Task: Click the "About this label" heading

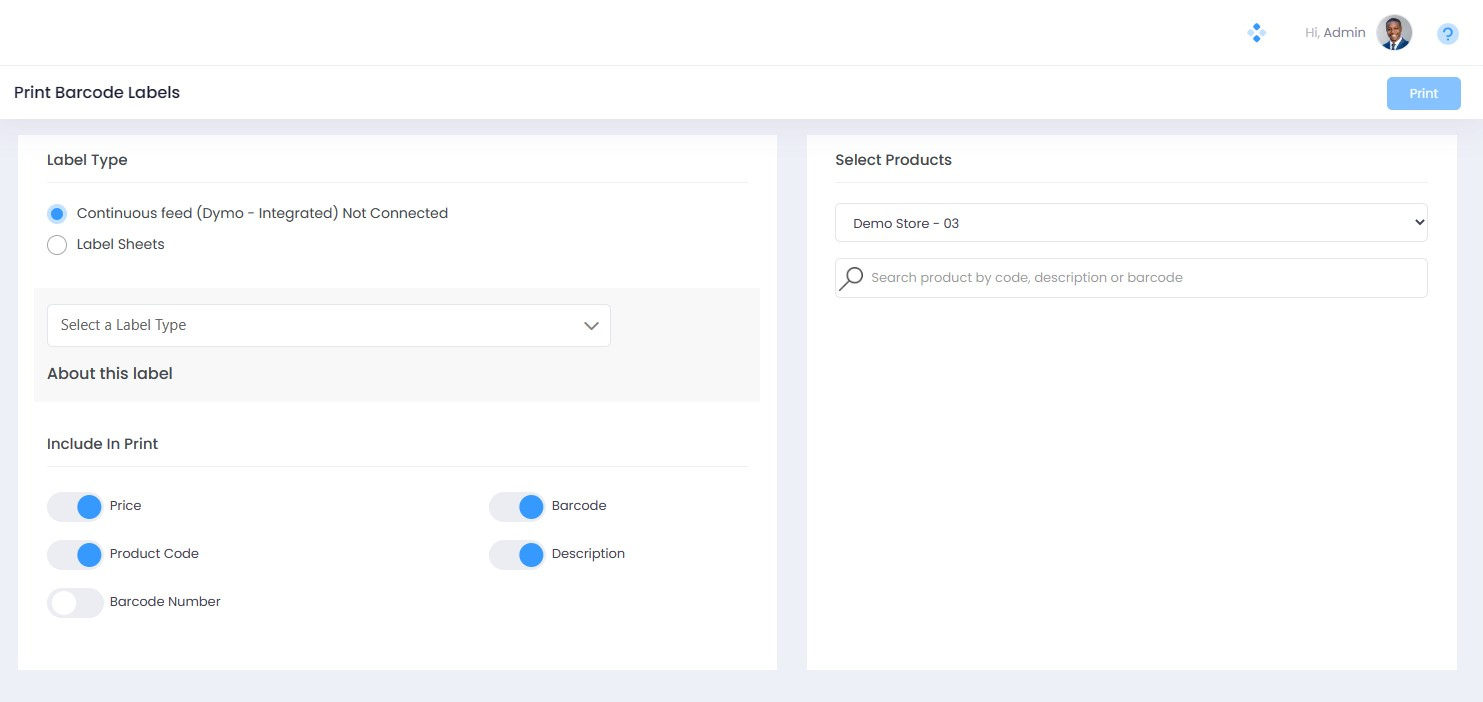Action: click(110, 374)
